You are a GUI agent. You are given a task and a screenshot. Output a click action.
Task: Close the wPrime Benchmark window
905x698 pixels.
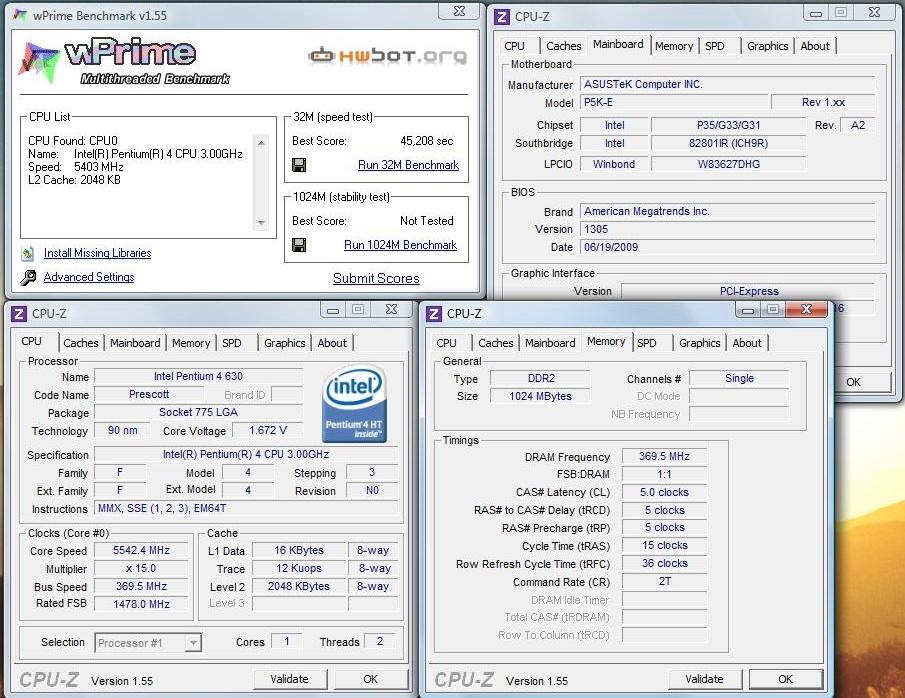point(459,12)
